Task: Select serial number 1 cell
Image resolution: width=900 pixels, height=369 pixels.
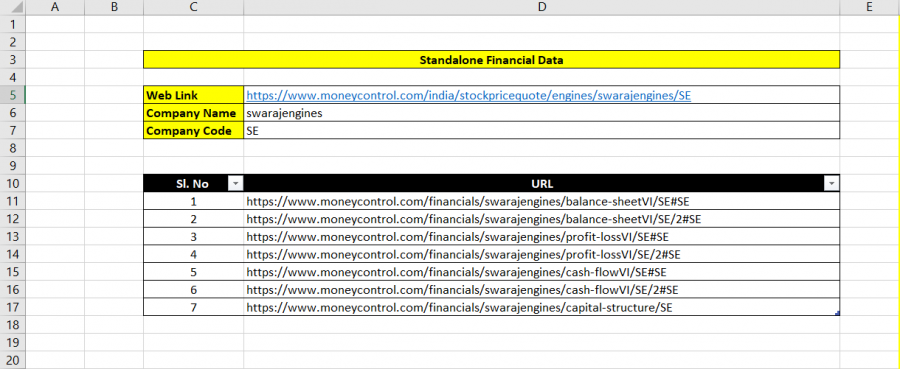Action: (193, 201)
